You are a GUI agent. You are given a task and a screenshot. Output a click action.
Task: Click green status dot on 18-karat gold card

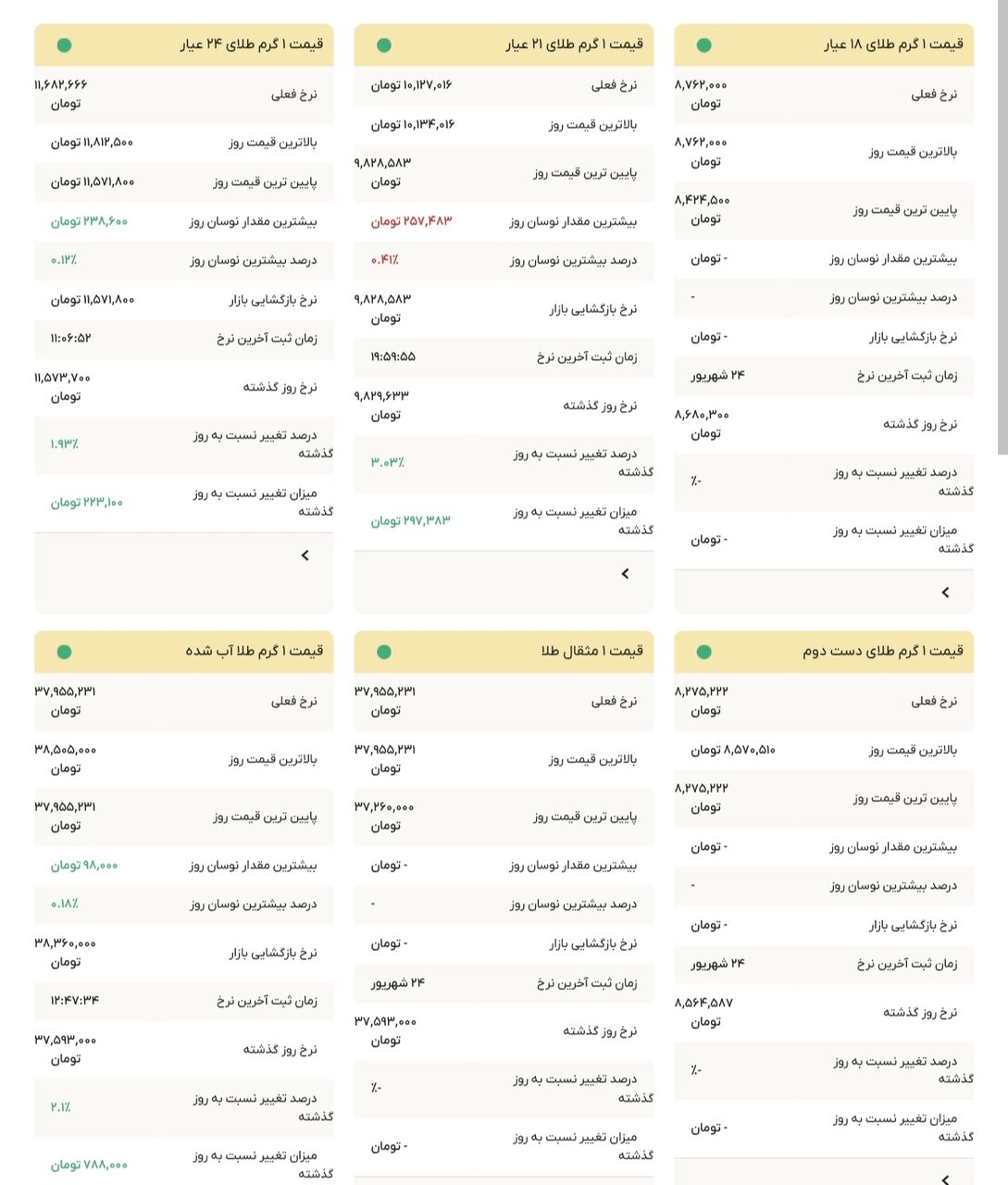(703, 44)
